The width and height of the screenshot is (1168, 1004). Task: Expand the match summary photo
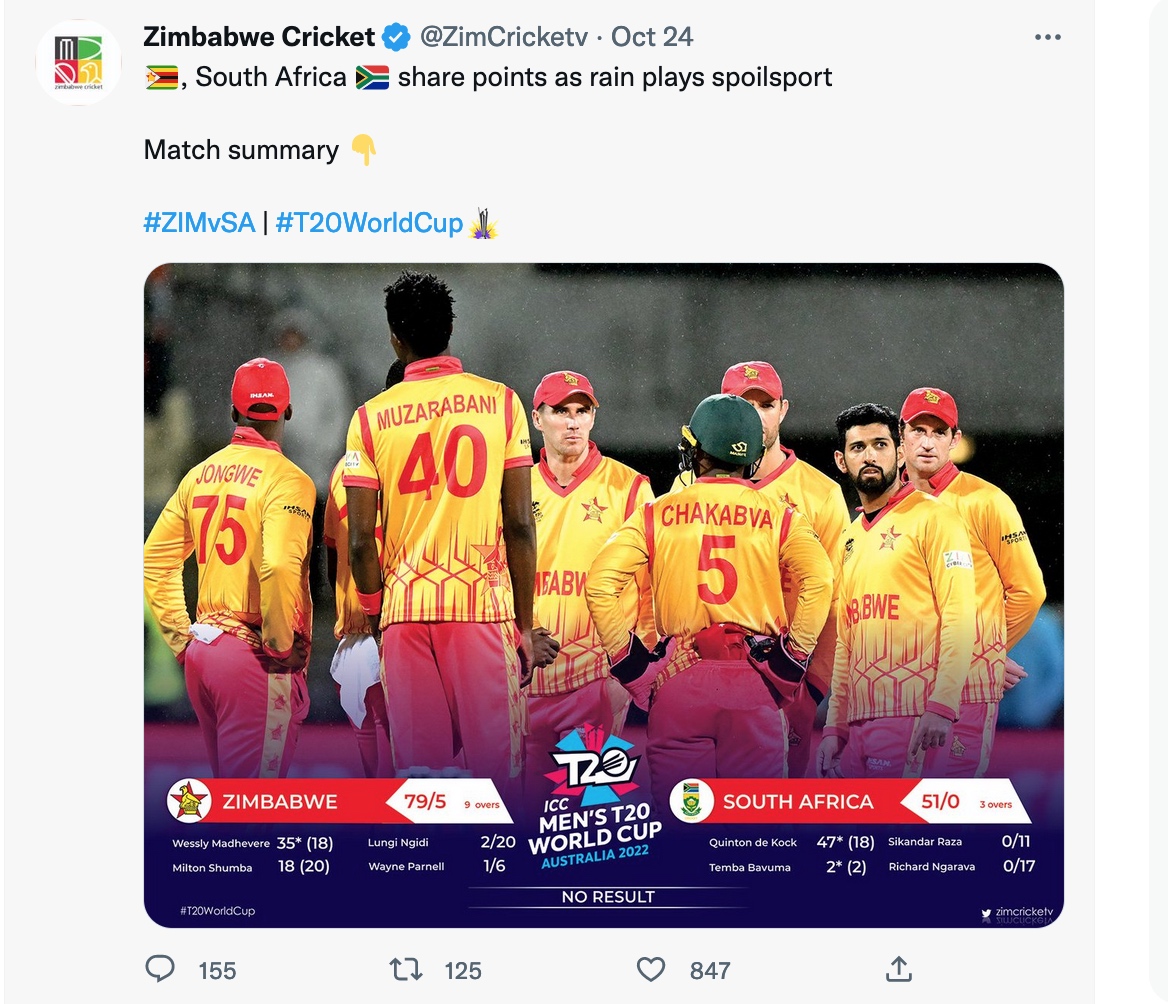coord(603,594)
